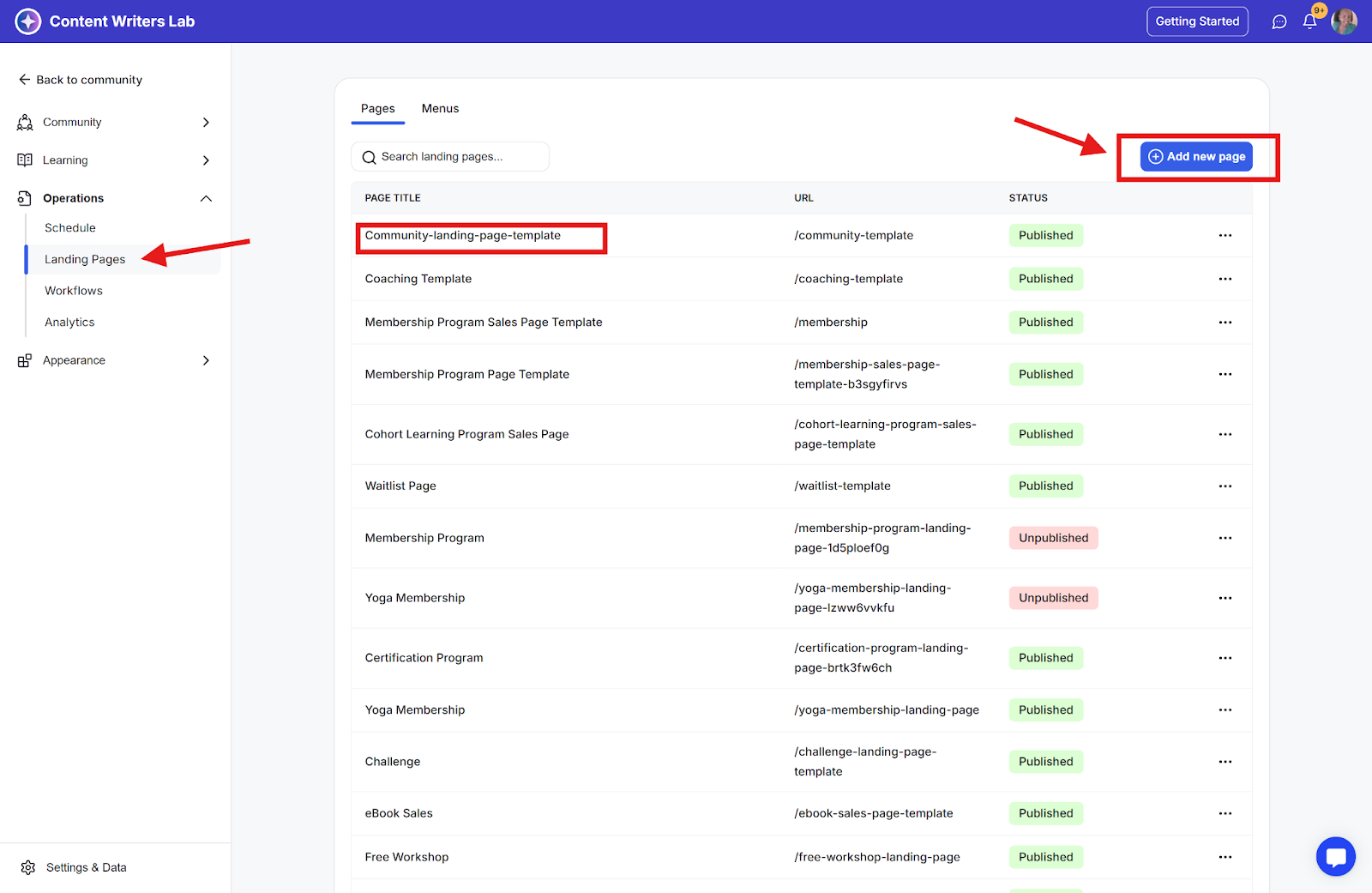This screenshot has height=893, width=1372.
Task: Open options for Cohort Learning Program Sales Page
Action: 1225,434
